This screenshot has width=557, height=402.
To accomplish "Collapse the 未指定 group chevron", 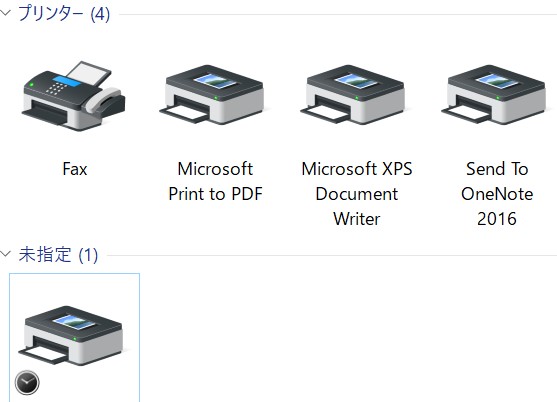I will [6, 254].
